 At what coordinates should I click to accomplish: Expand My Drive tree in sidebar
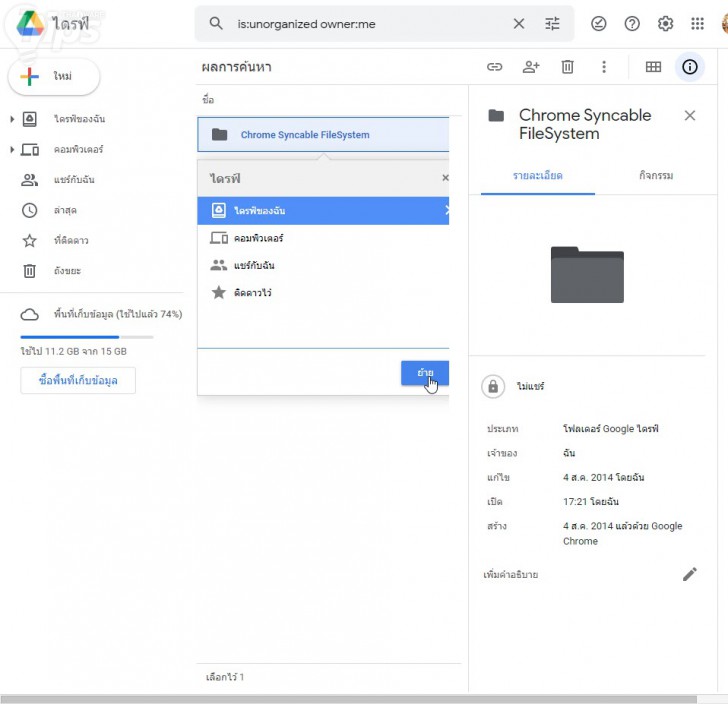pos(12,119)
